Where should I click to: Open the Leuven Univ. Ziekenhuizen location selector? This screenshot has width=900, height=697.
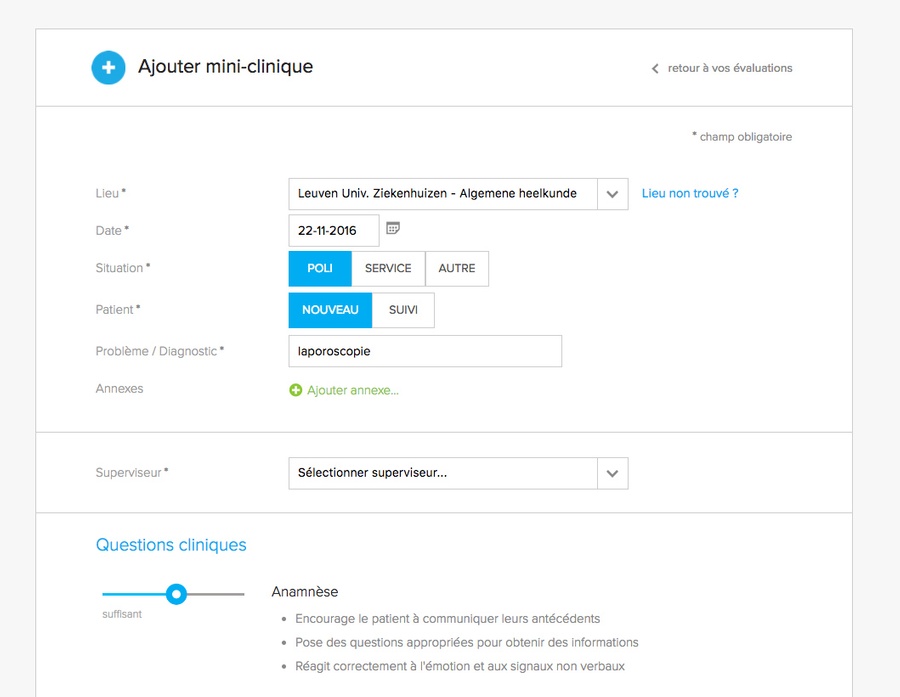tap(458, 194)
